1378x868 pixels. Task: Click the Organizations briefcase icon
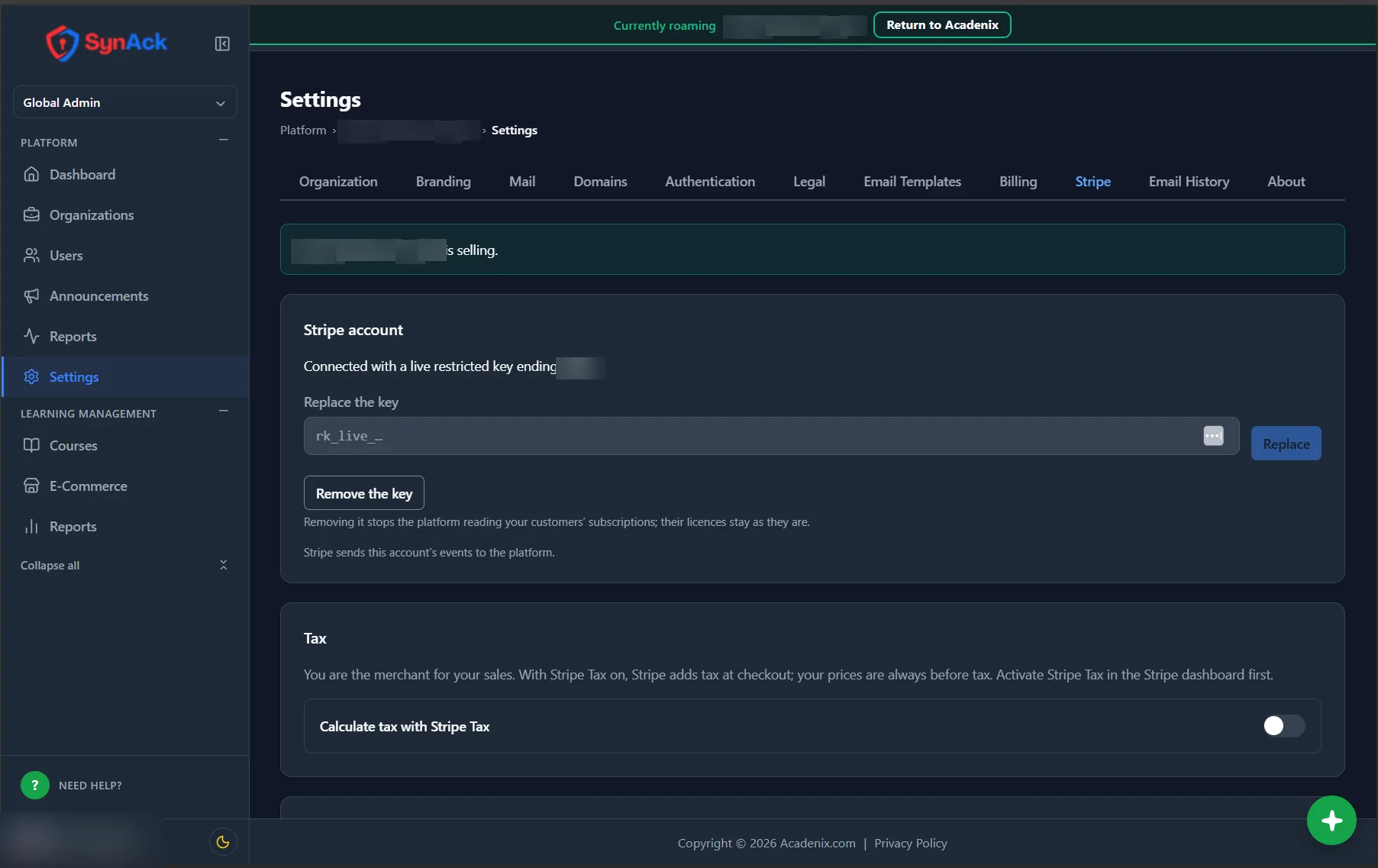(31, 215)
